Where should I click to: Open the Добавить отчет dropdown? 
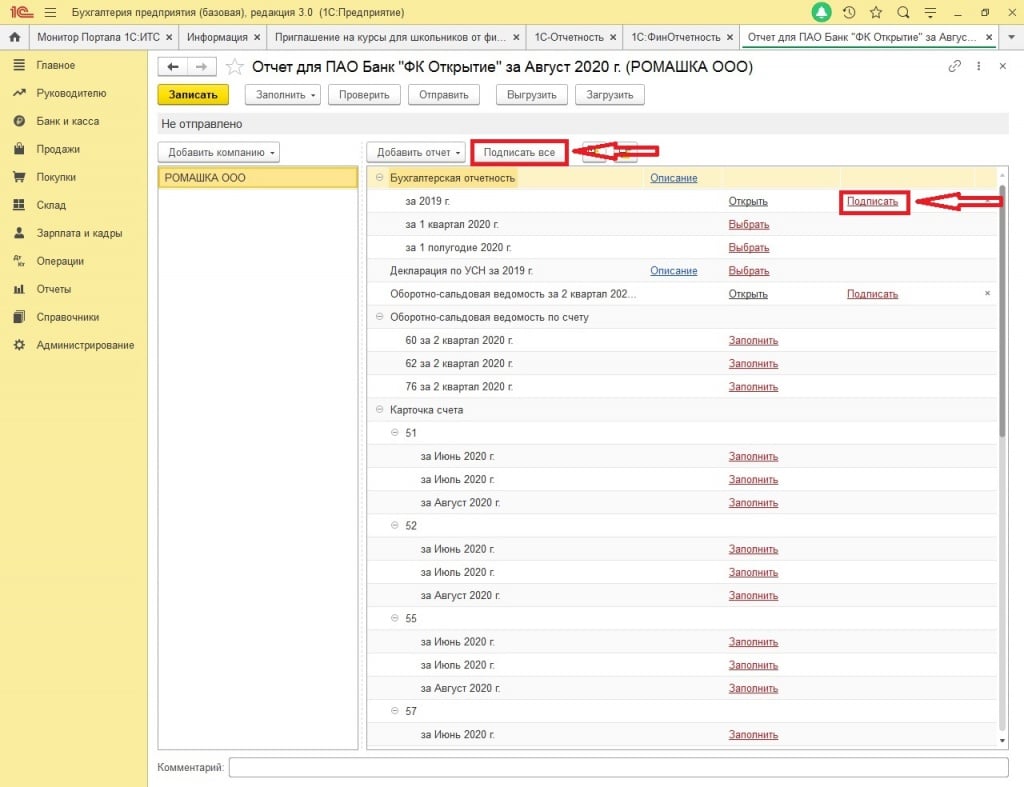click(415, 152)
